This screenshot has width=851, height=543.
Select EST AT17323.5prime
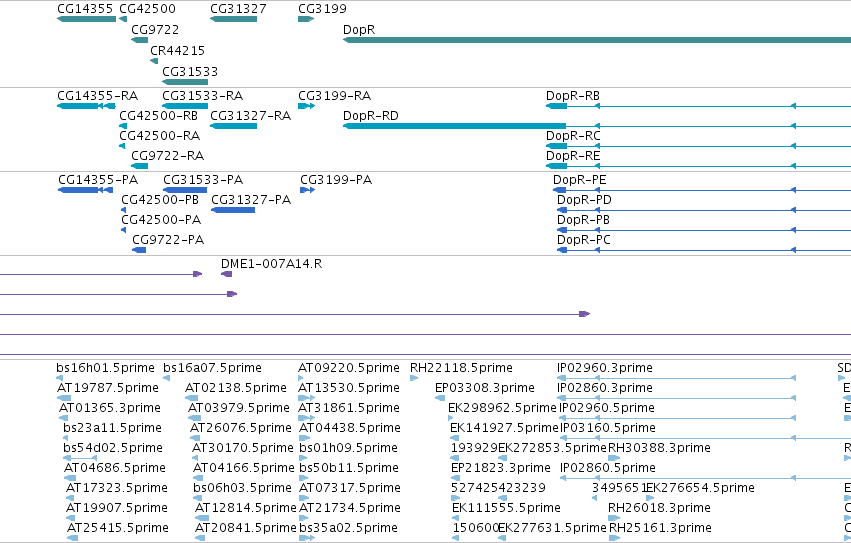[x=72, y=499]
